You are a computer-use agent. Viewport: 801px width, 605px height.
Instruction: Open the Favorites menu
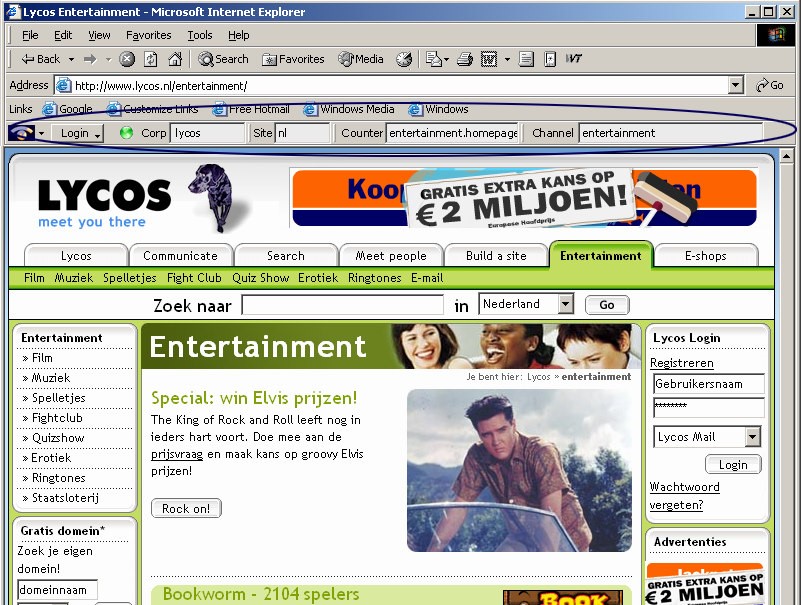tap(149, 35)
